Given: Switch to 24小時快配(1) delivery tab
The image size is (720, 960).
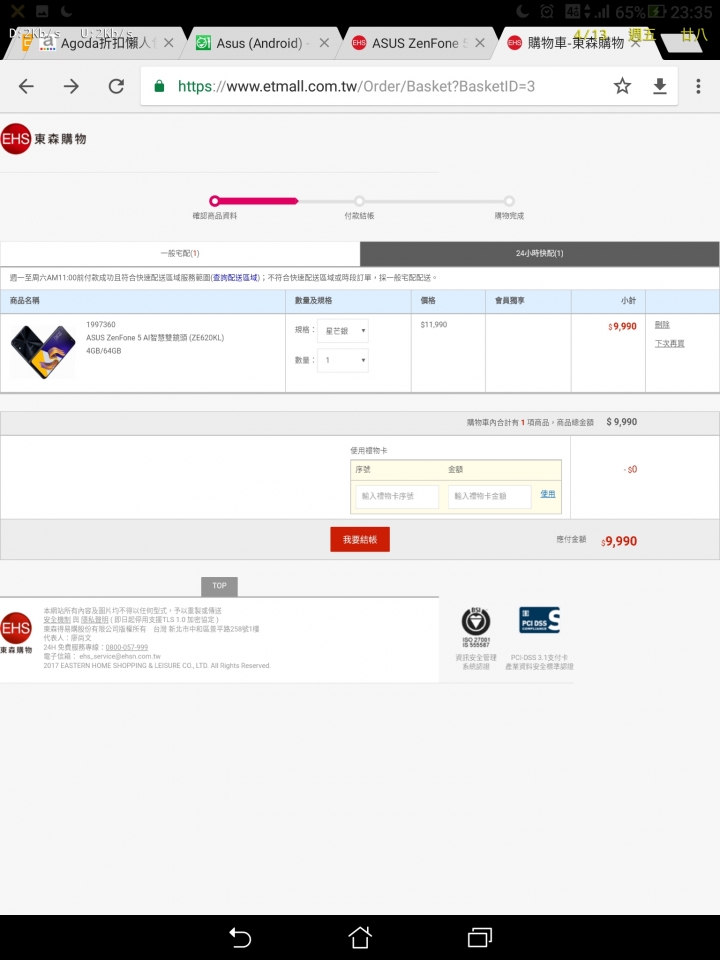Looking at the screenshot, I should (539, 253).
